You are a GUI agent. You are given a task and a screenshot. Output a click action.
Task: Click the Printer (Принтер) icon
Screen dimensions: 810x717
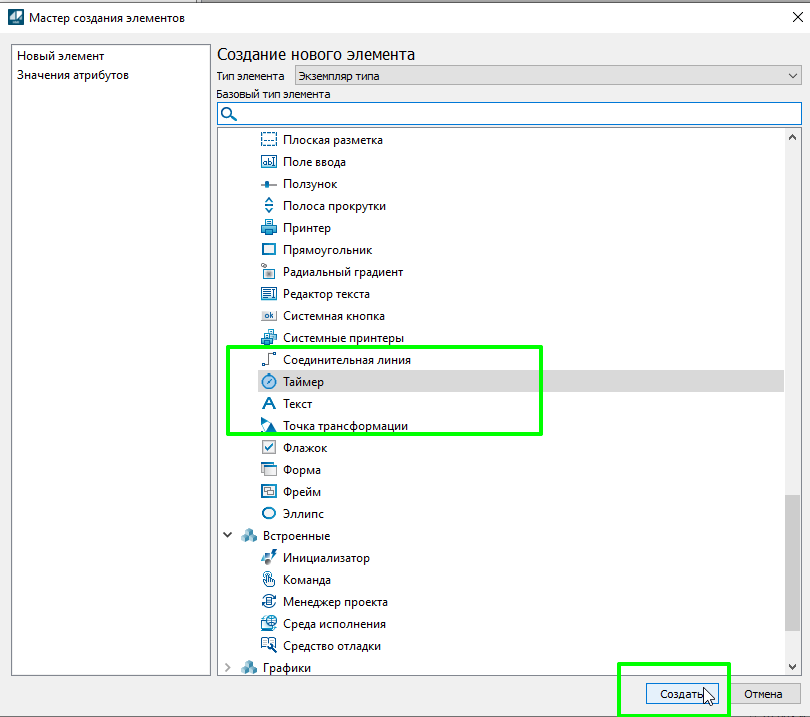[x=268, y=228]
